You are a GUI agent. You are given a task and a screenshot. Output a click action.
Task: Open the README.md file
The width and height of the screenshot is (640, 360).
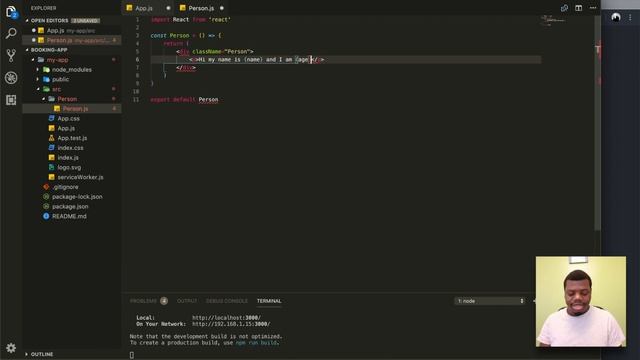click(69, 216)
